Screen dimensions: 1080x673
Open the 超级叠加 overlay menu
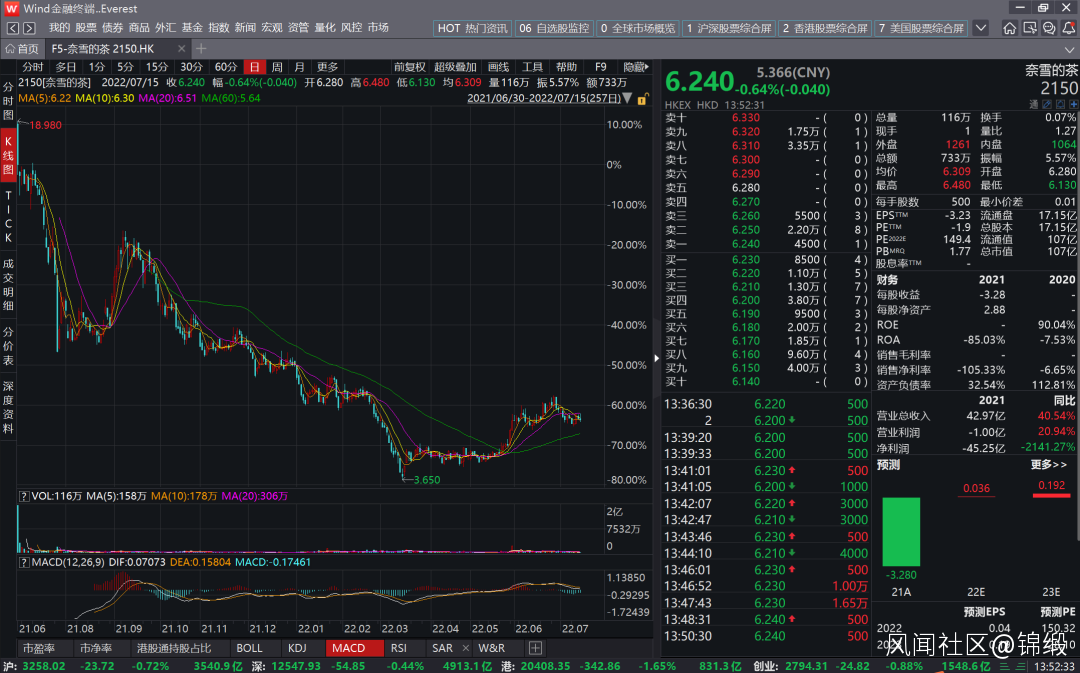tap(455, 67)
